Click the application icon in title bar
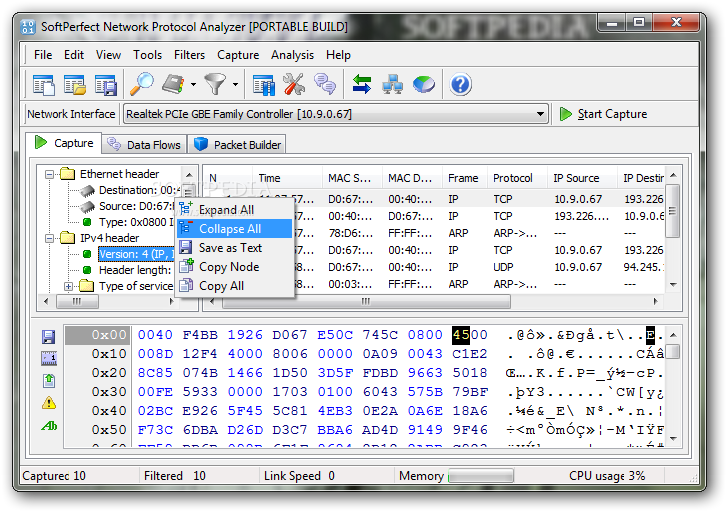 tap(28, 27)
